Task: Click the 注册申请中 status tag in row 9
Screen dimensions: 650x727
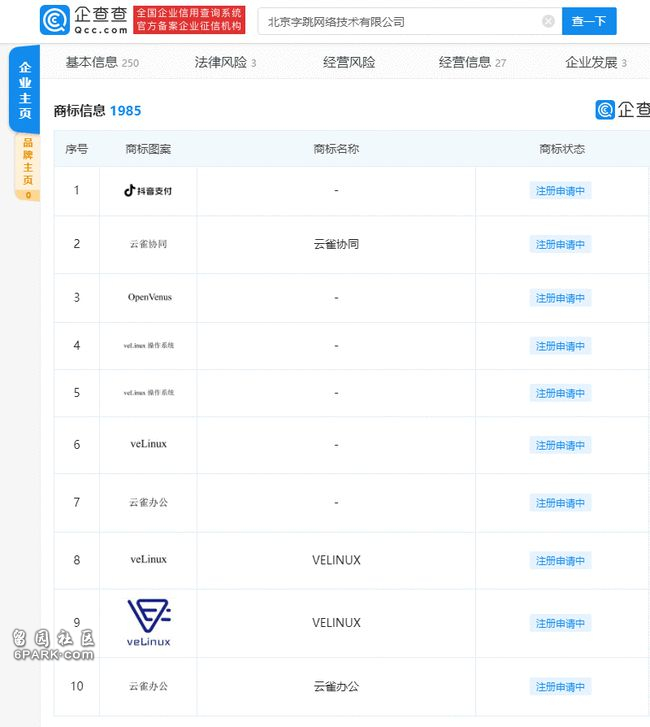Action: click(560, 624)
